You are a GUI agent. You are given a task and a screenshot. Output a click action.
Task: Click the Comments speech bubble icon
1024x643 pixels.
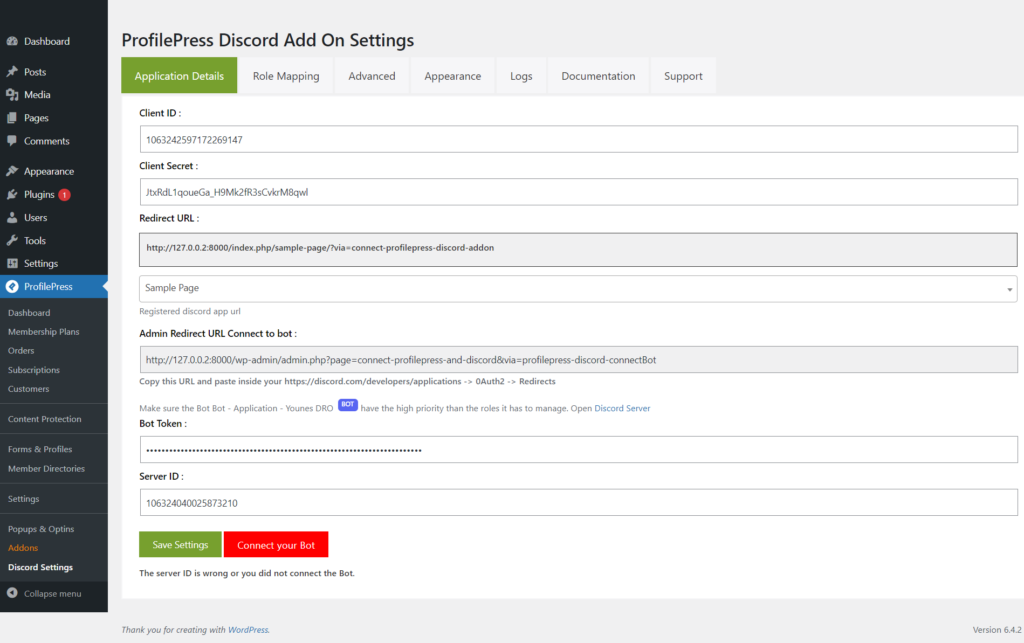12,141
